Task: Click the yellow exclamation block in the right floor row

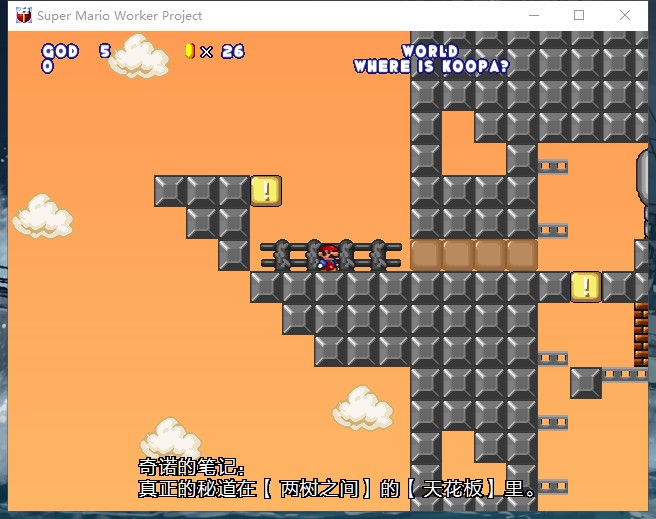Action: coord(586,287)
